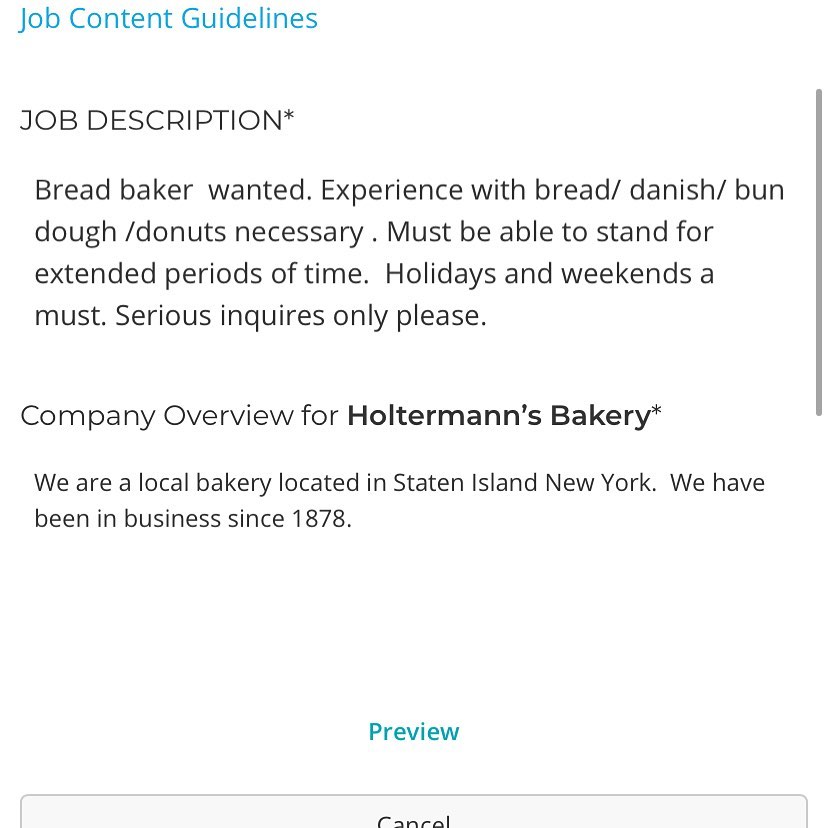Place cursor at the year 1878
828x828 pixels.
pyautogui.click(x=318, y=519)
